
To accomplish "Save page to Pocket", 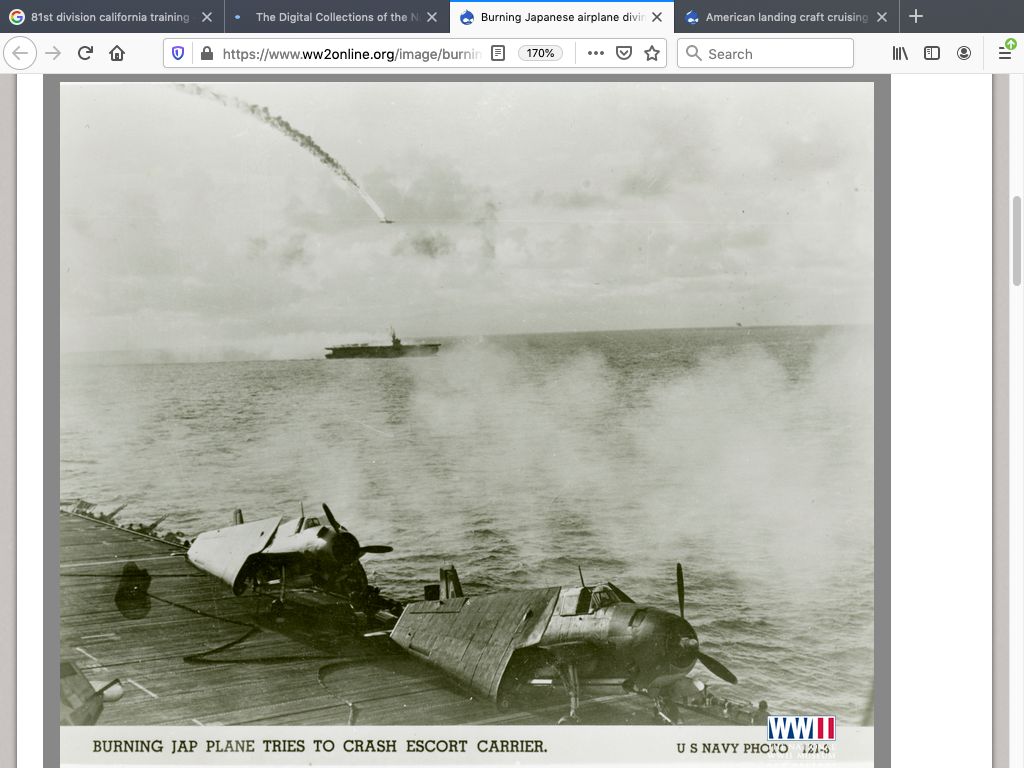I will 624,54.
